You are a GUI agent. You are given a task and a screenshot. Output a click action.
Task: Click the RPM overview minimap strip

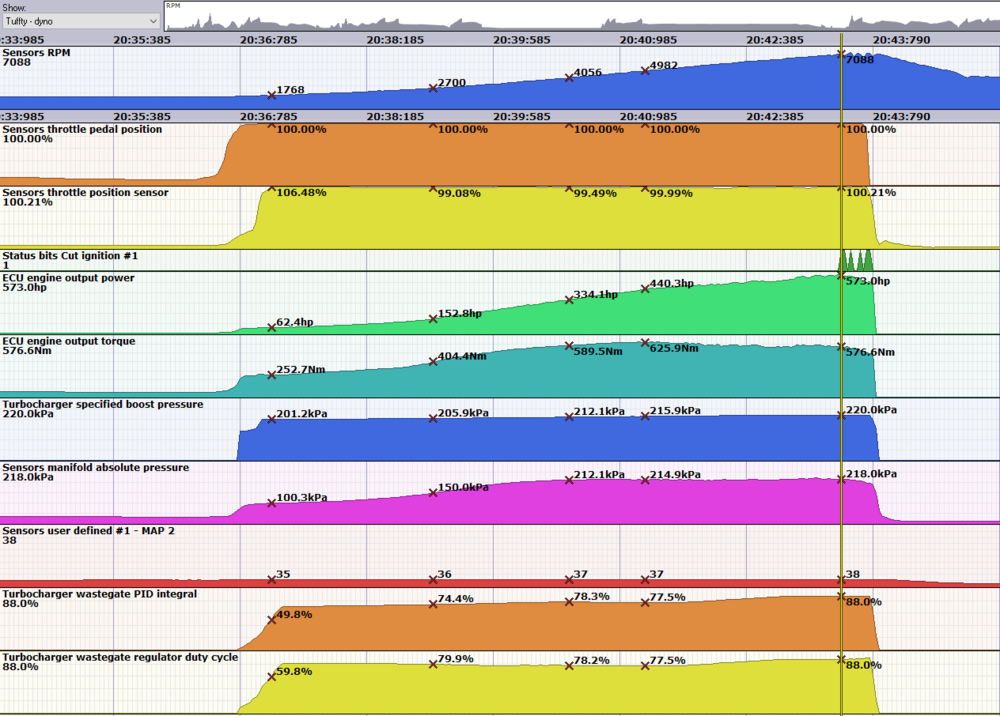(582, 16)
